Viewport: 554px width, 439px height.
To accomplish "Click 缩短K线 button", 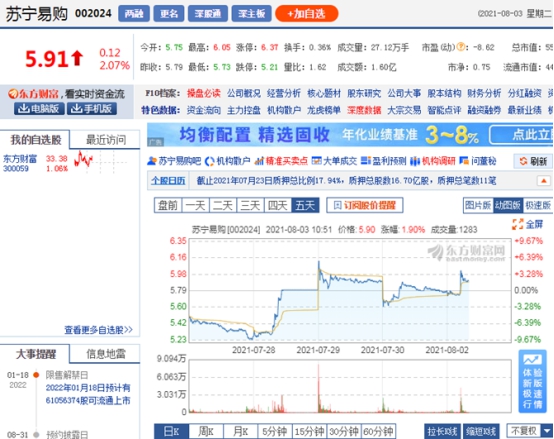I will click(481, 431).
